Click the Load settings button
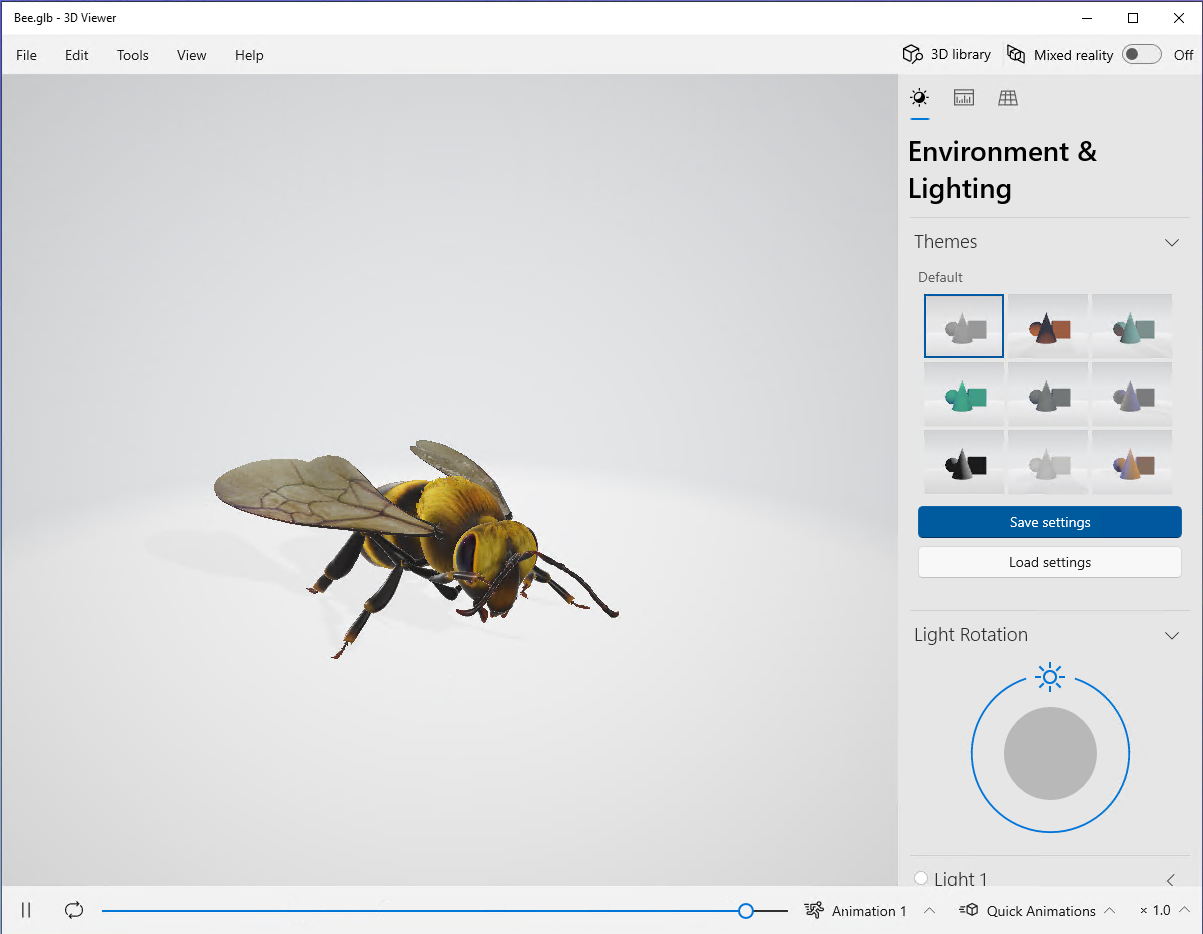The width and height of the screenshot is (1203, 934). tap(1049, 562)
